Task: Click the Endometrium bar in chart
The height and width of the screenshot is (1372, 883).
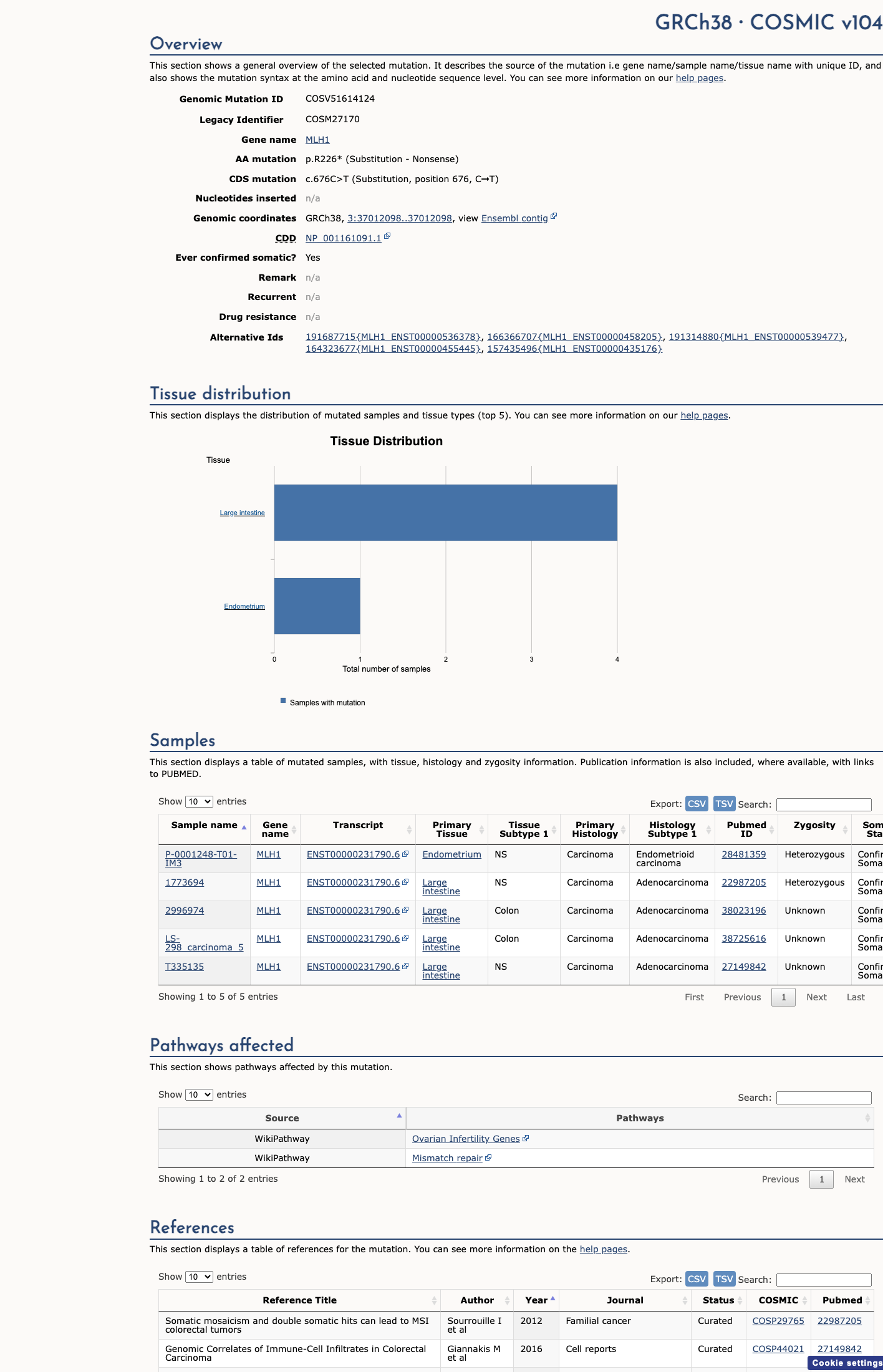Action: [317, 606]
